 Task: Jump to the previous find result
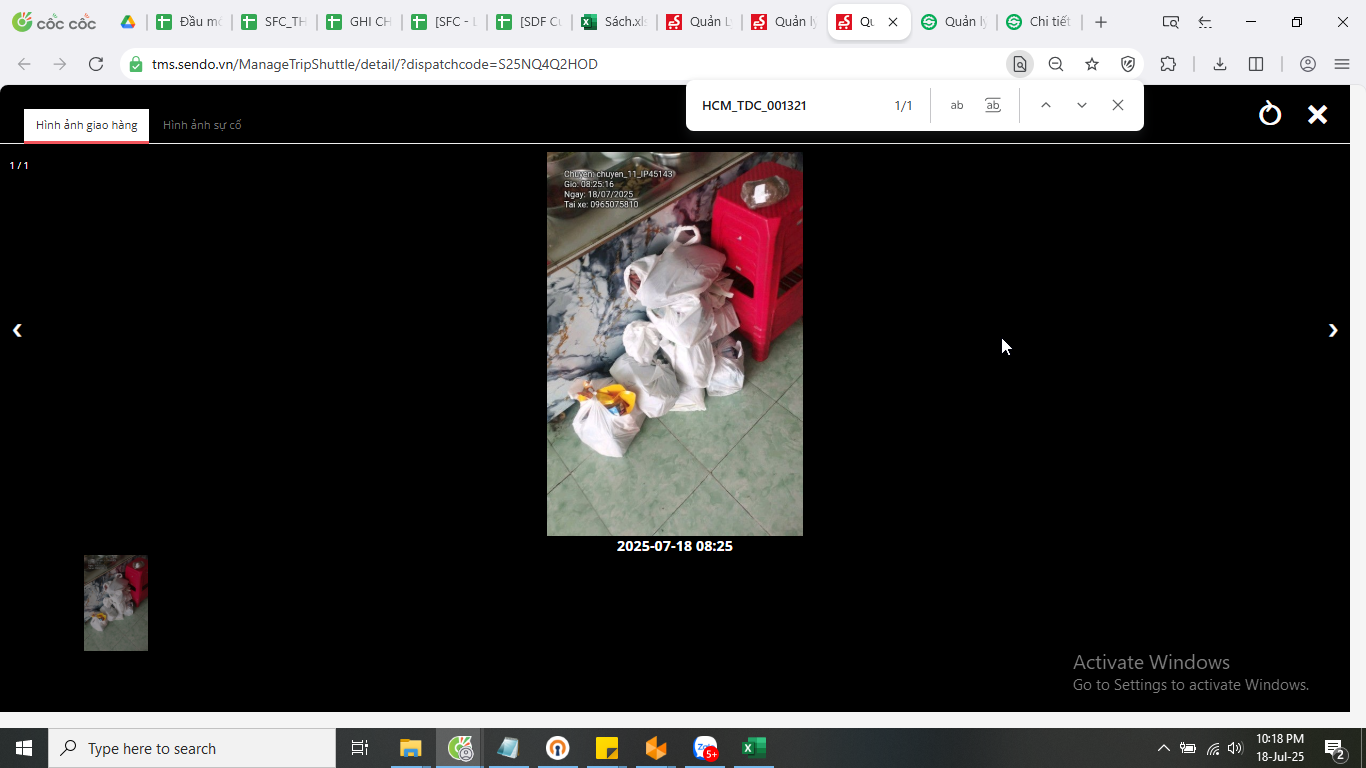[1045, 105]
